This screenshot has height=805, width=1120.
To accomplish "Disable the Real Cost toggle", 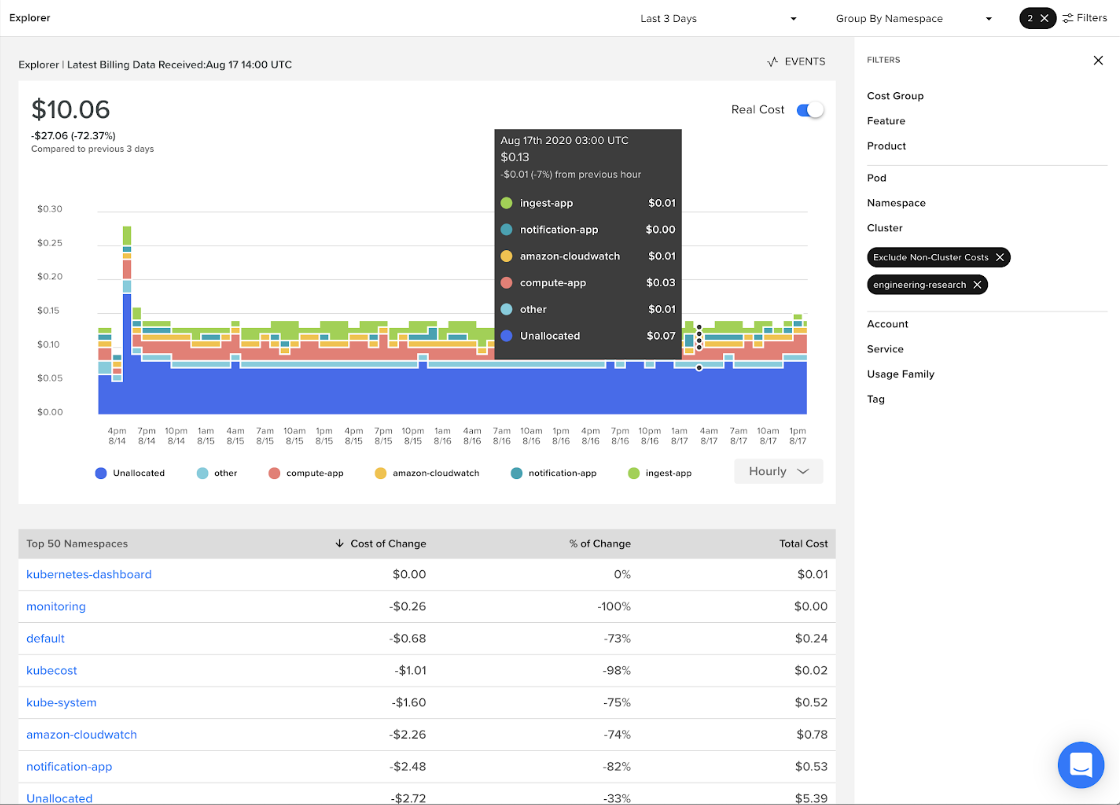I will (810, 110).
